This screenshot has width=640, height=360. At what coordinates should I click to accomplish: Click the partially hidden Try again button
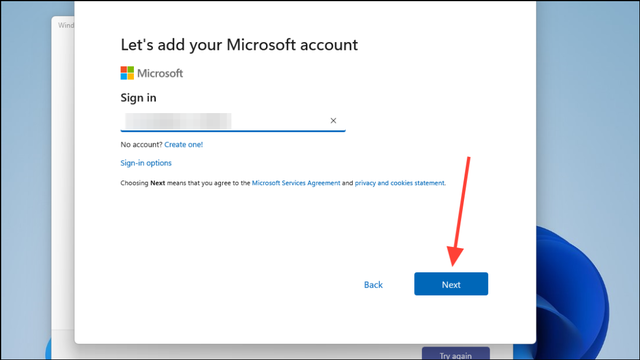coord(456,353)
